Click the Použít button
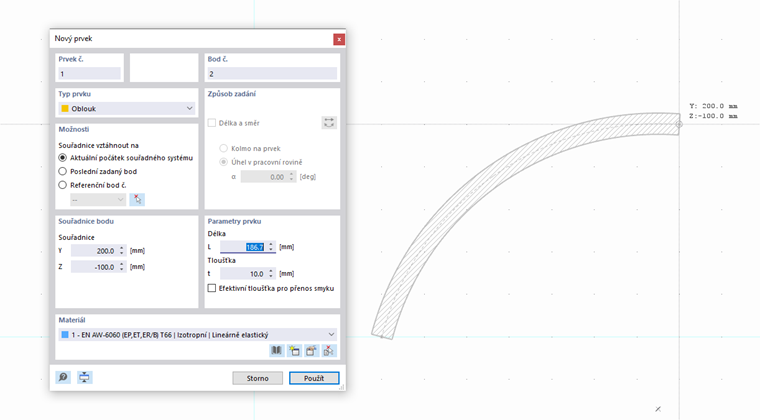This screenshot has width=760, height=420. coord(314,378)
